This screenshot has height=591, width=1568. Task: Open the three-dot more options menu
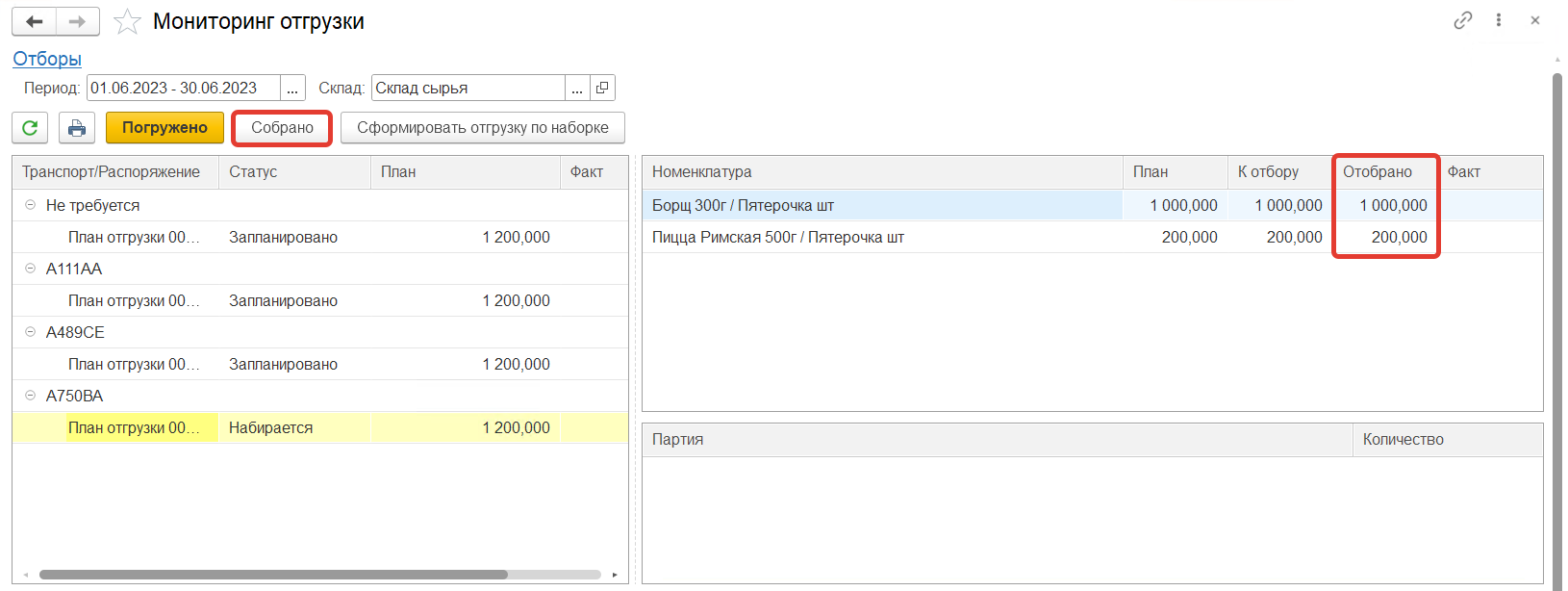pyautogui.click(x=1499, y=20)
